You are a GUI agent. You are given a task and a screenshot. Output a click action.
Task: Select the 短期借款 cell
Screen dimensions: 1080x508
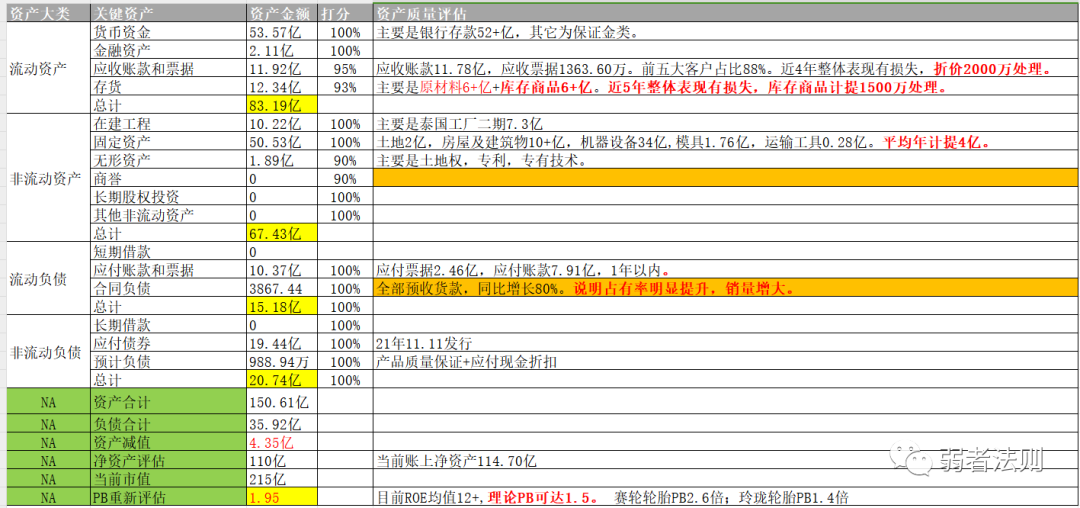click(x=169, y=252)
